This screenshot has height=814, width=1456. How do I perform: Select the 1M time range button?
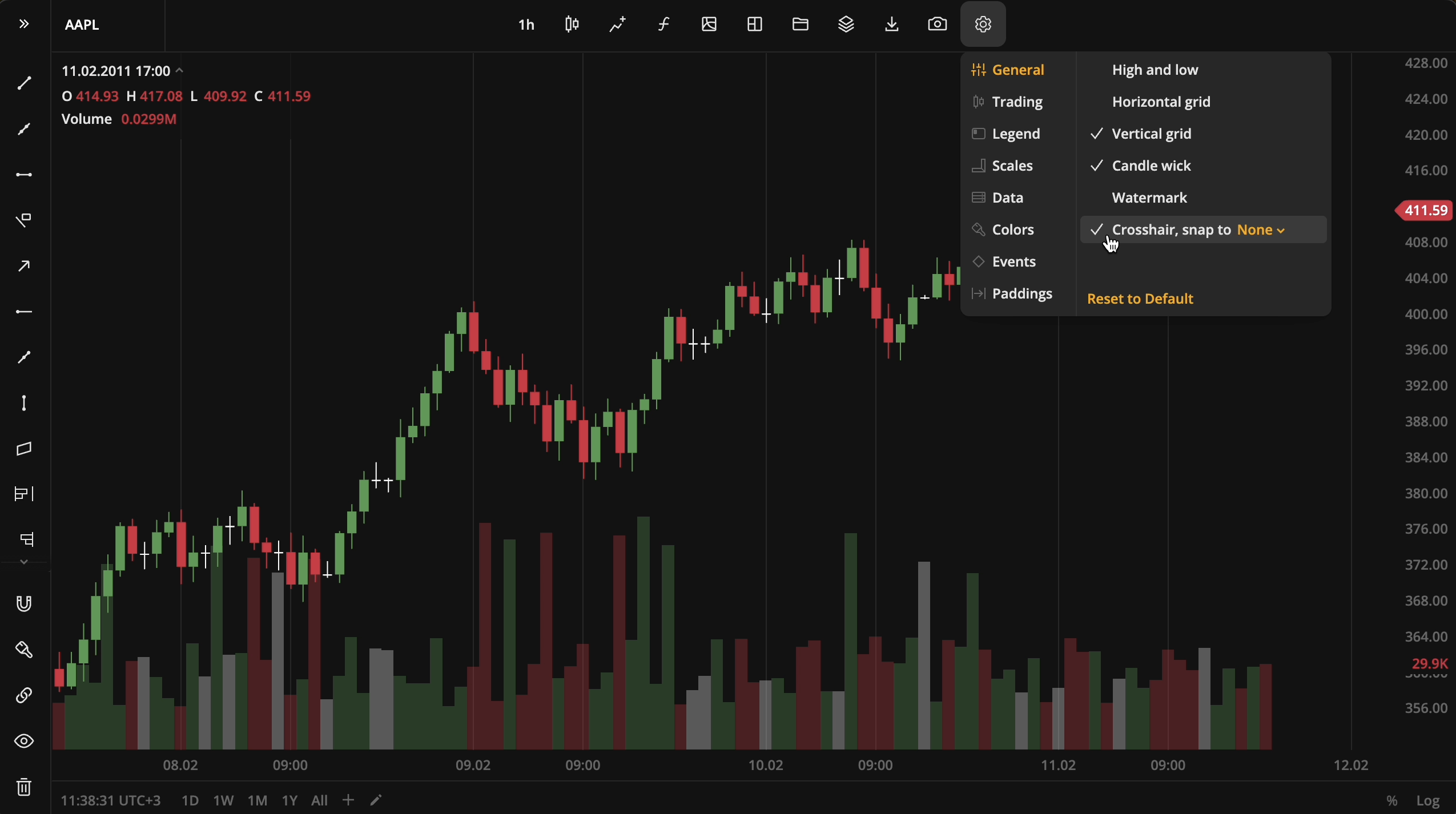(258, 800)
